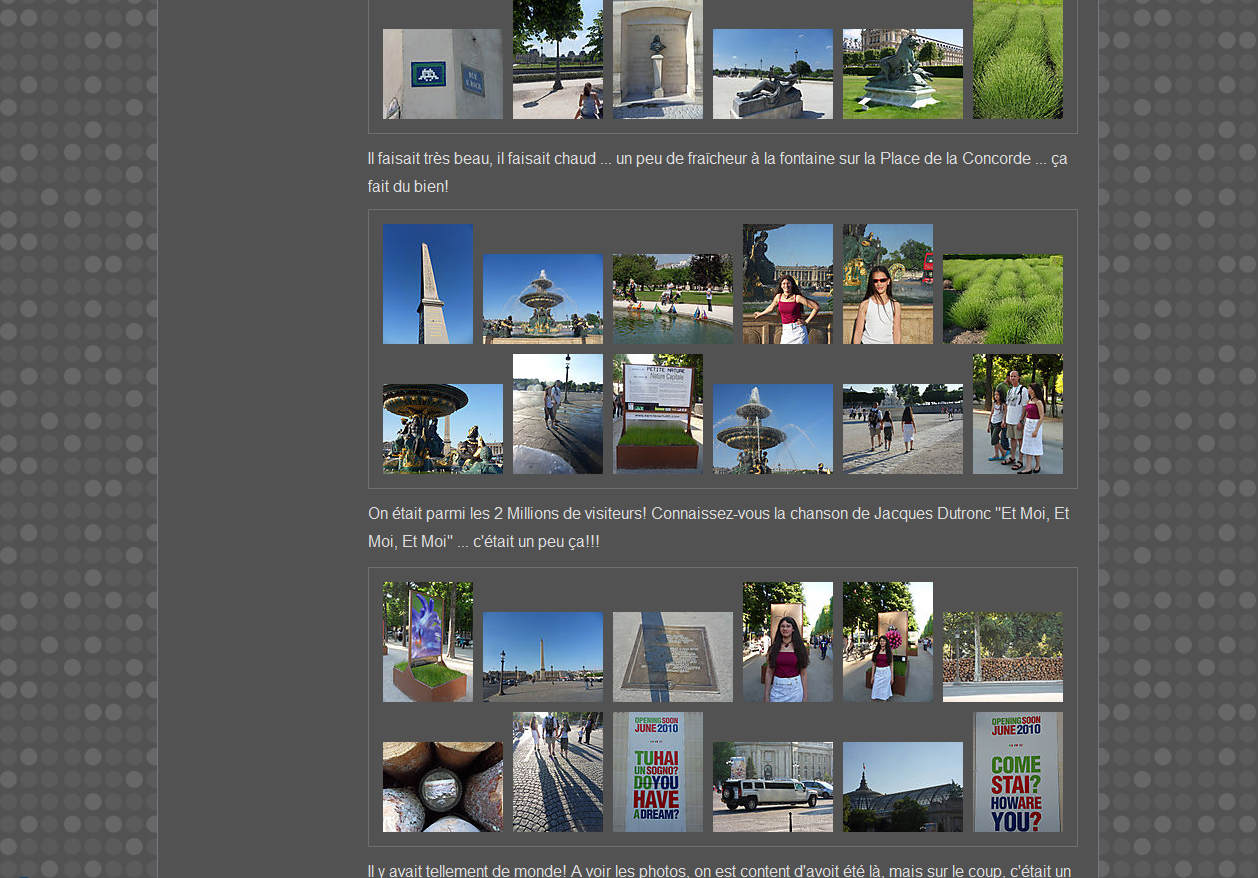View the tall obelisk against blue sky photo

click(x=427, y=284)
